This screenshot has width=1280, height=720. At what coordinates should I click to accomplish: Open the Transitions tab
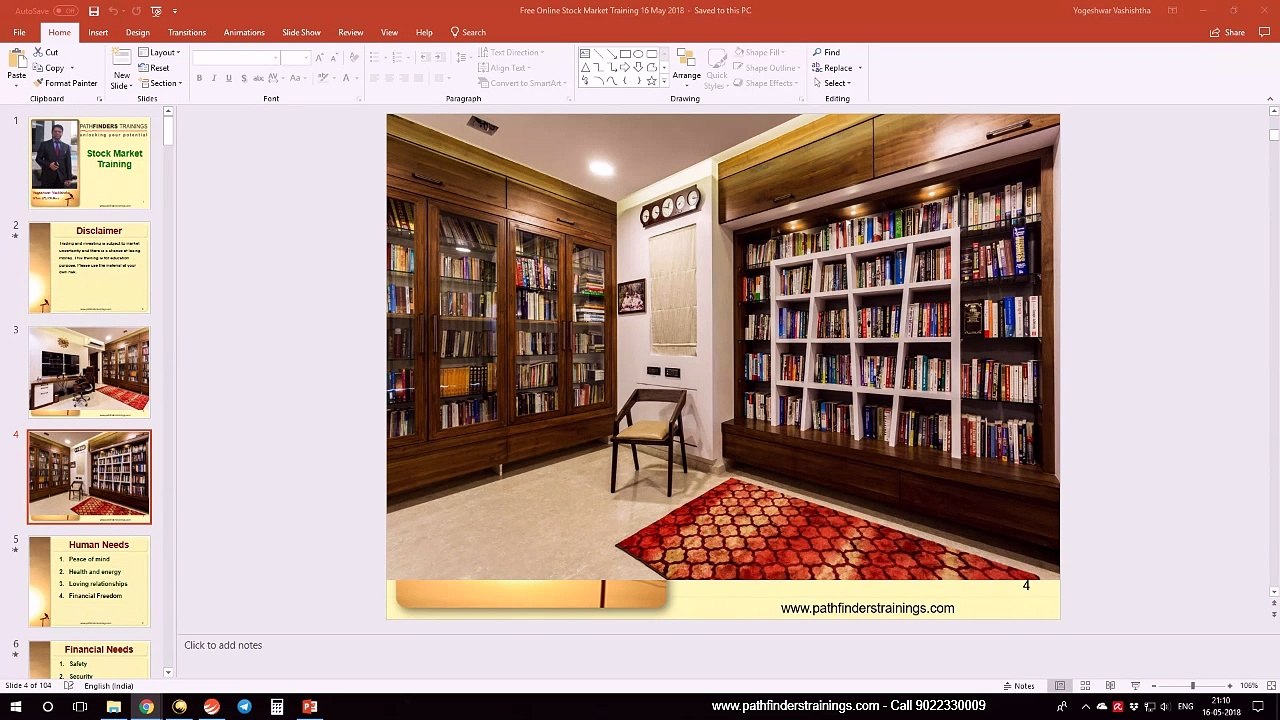pyautogui.click(x=187, y=32)
